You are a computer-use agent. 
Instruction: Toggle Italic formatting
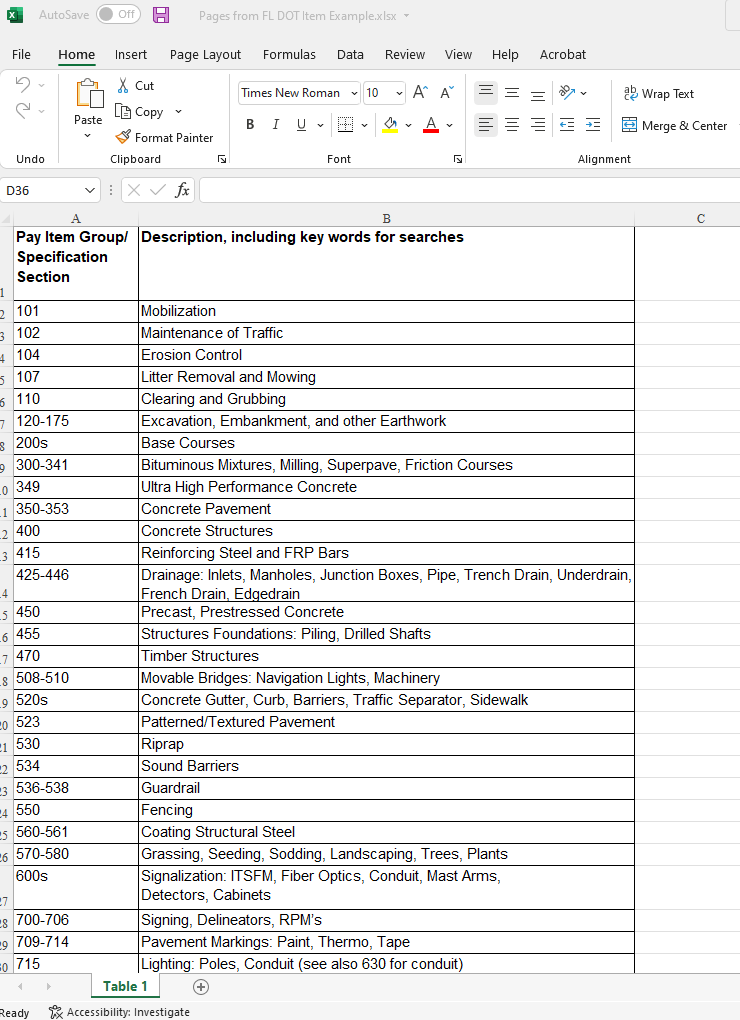click(276, 124)
